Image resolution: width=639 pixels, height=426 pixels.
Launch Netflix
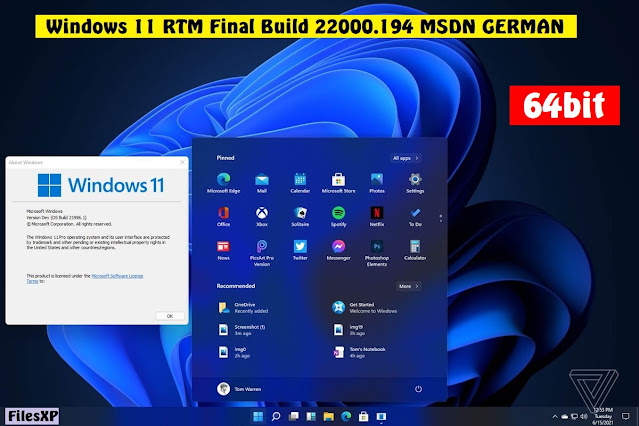(x=377, y=216)
